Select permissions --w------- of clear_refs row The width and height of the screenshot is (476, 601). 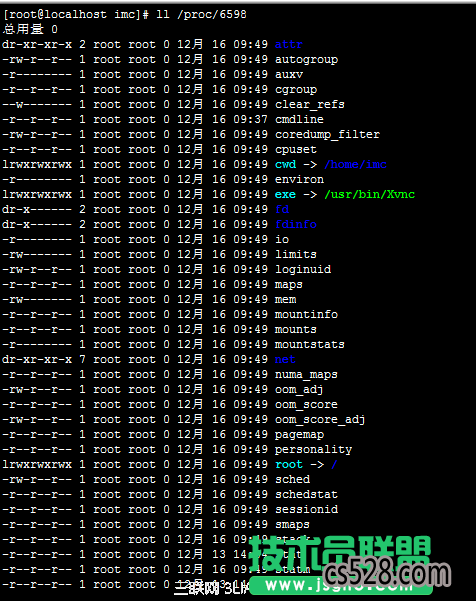[37, 104]
